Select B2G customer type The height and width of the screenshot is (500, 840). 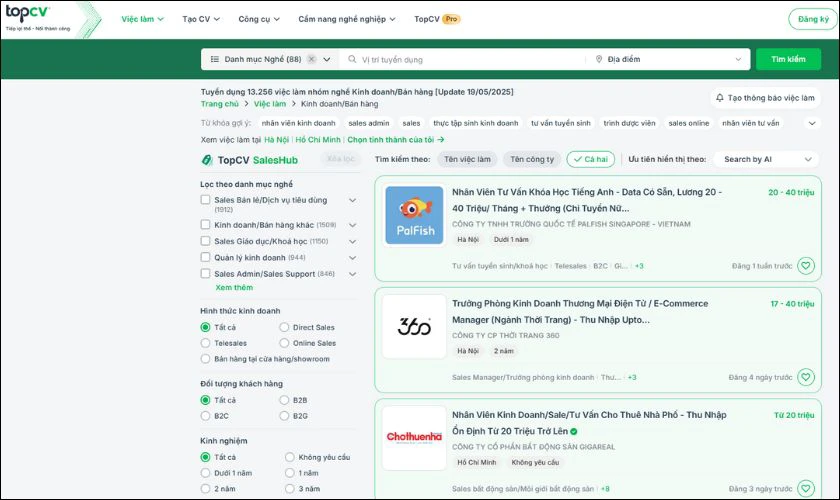(x=284, y=415)
